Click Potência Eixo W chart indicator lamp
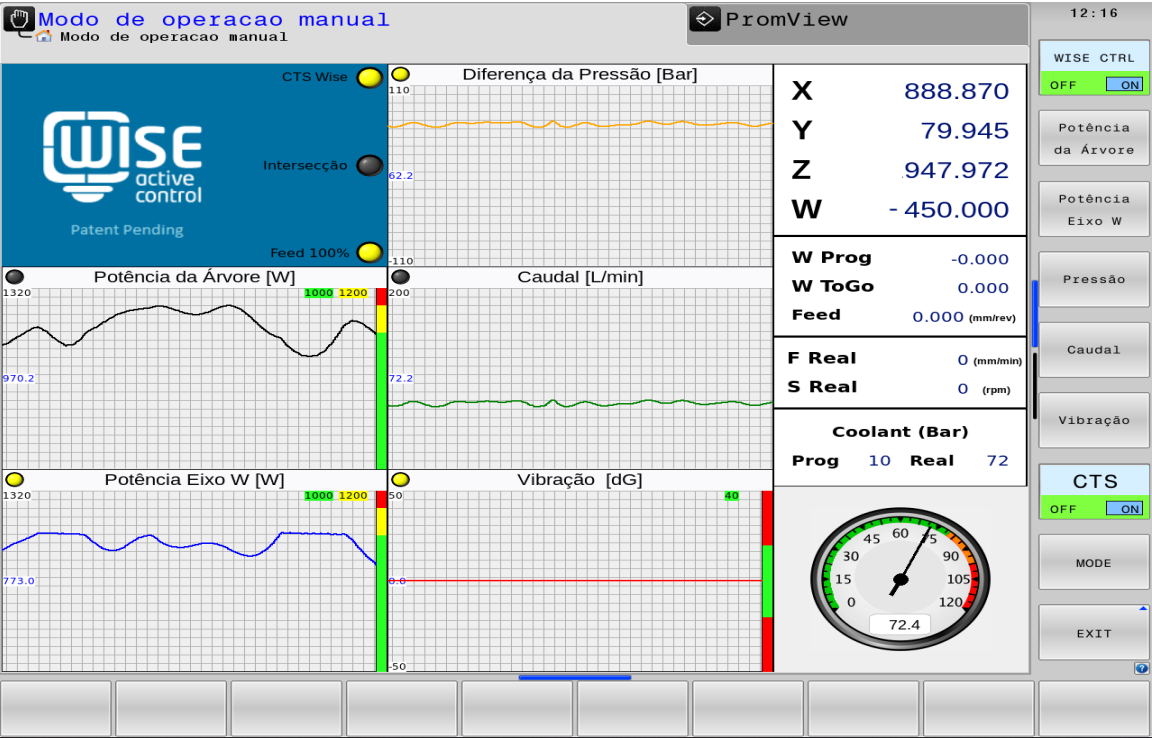 click(15, 480)
